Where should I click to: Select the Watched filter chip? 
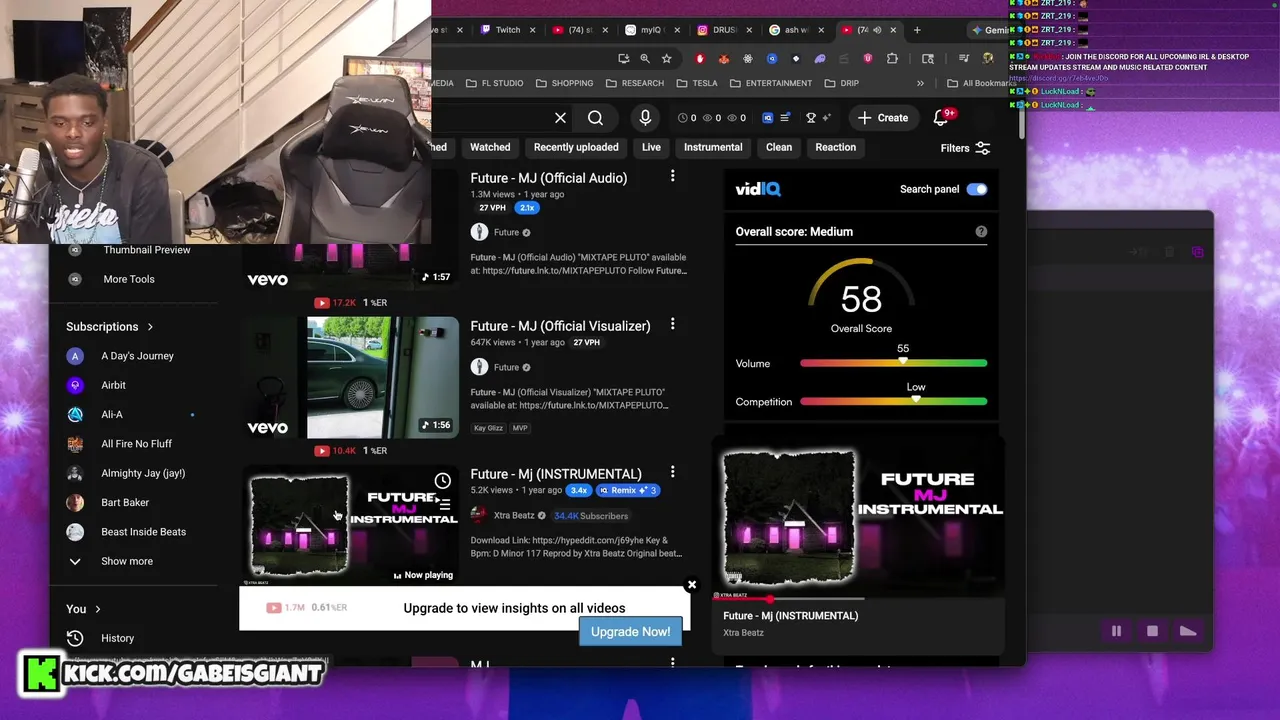pos(490,147)
